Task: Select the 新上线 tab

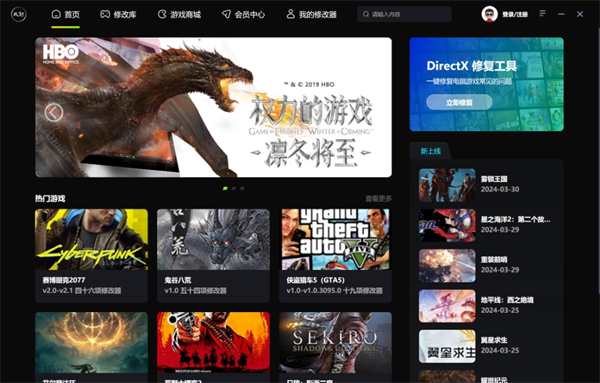Action: [430, 151]
